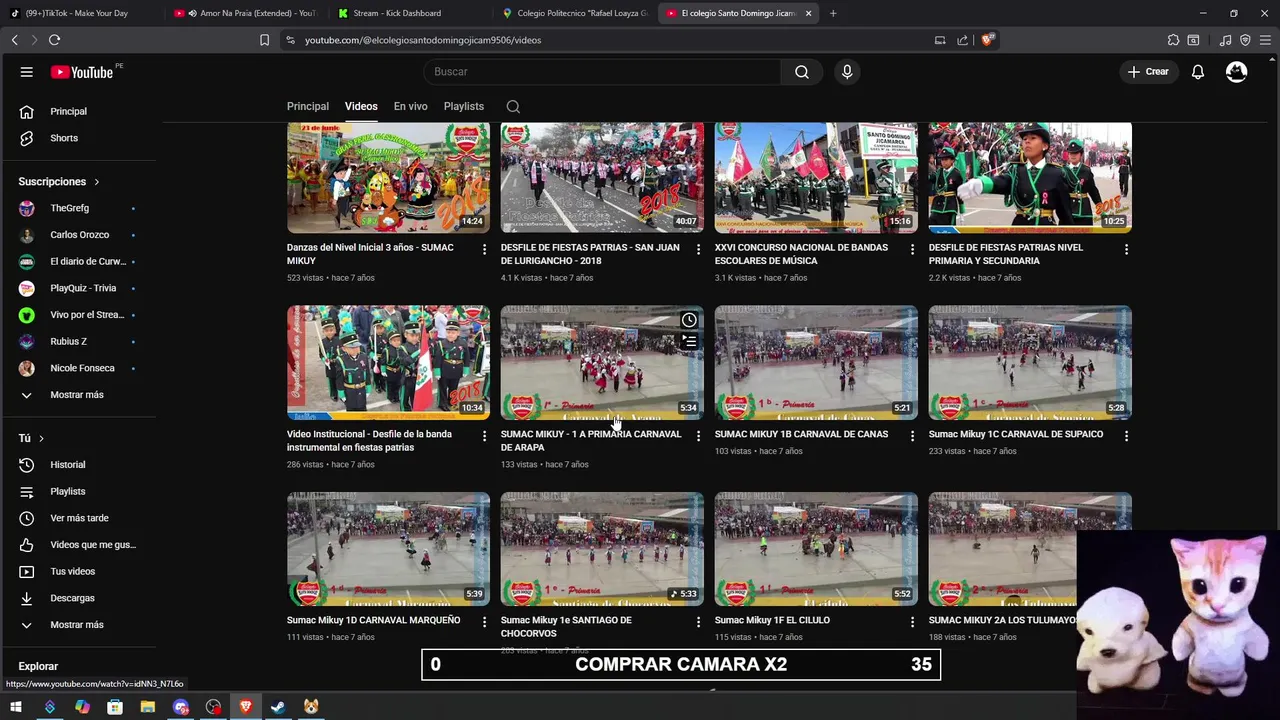Open new browser tab plus button
This screenshot has height=720, width=1280.
tap(833, 13)
